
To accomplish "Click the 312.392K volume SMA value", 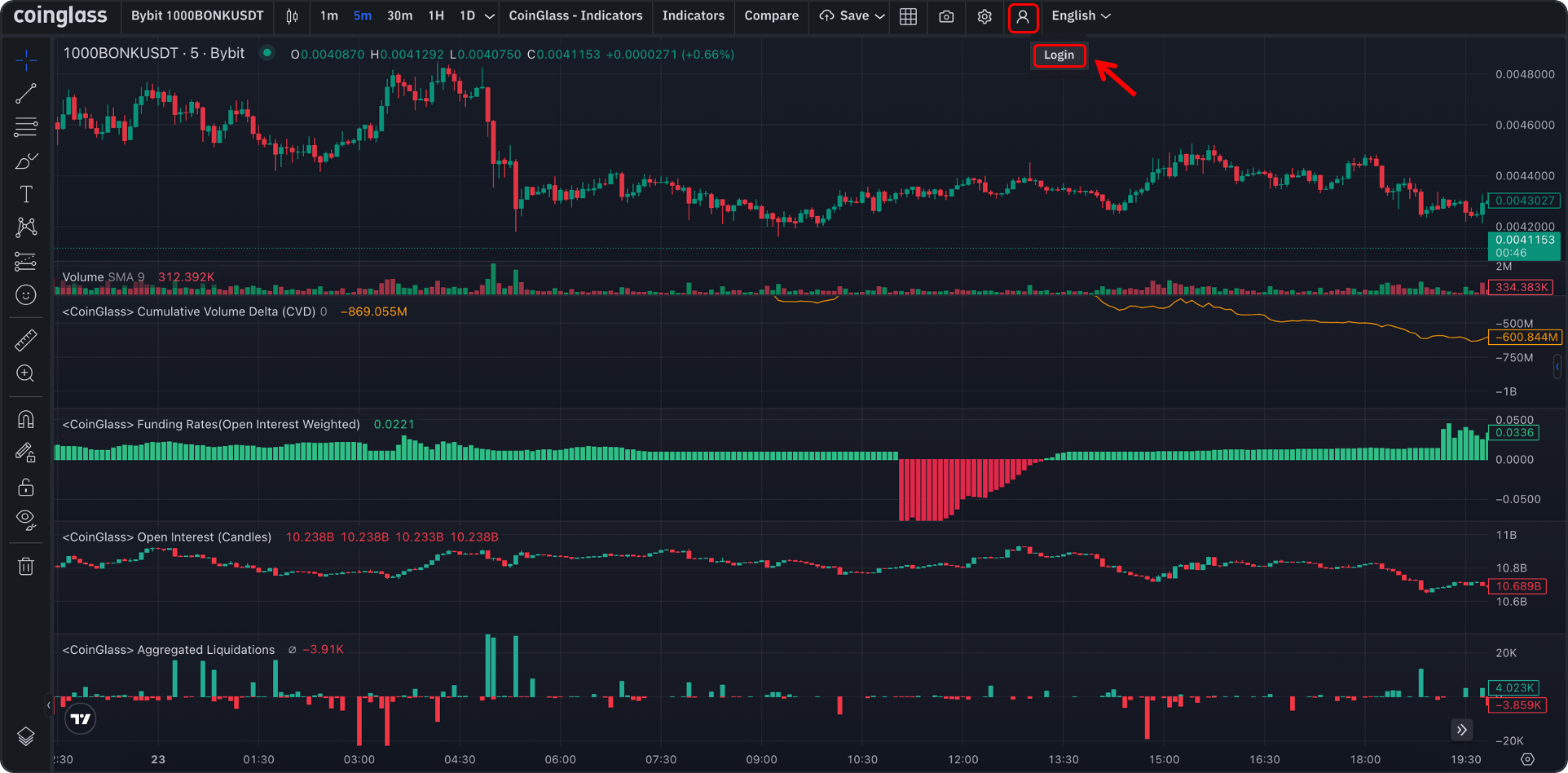I will (x=187, y=277).
